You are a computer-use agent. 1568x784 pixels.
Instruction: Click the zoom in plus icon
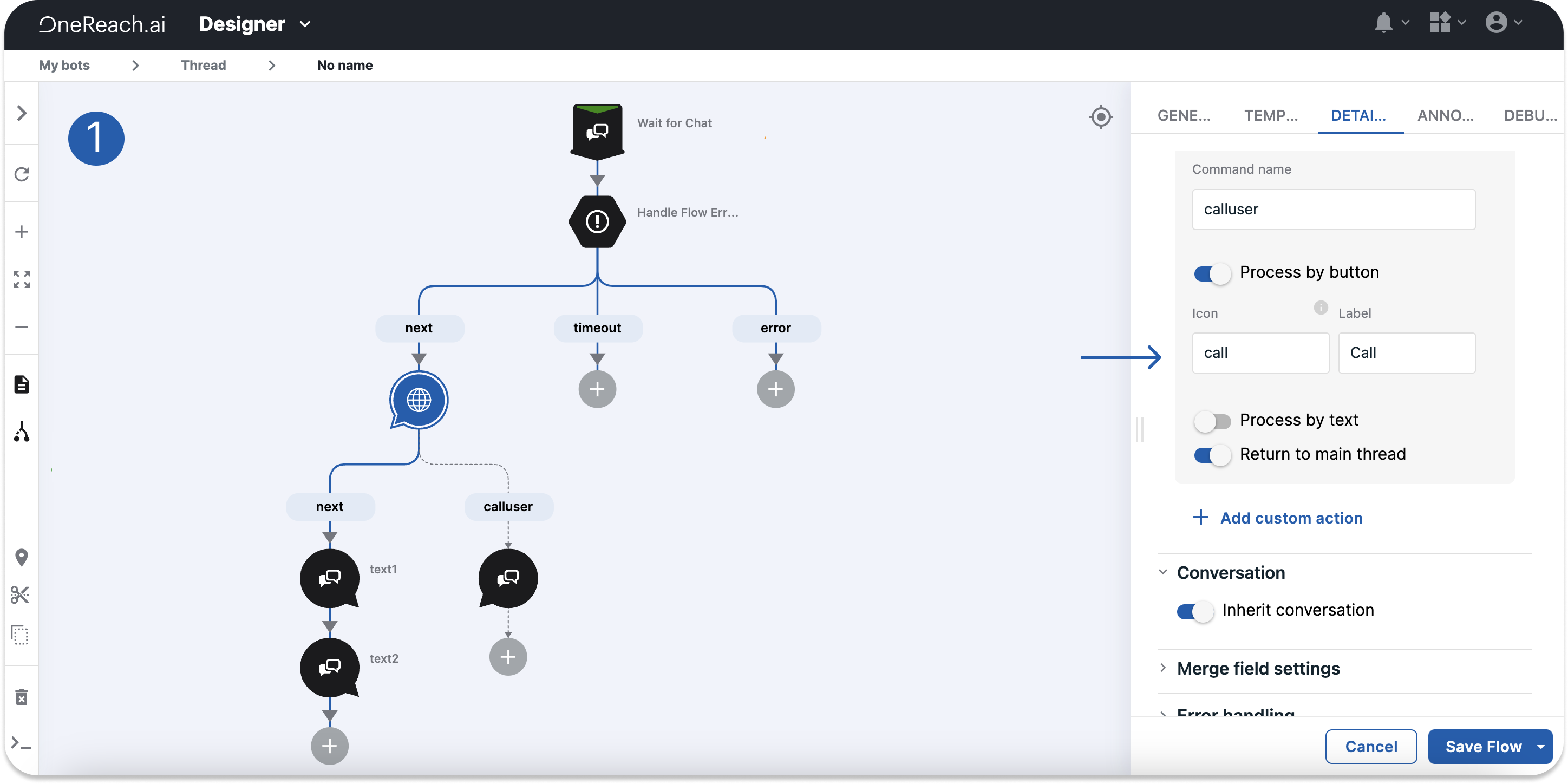click(22, 232)
